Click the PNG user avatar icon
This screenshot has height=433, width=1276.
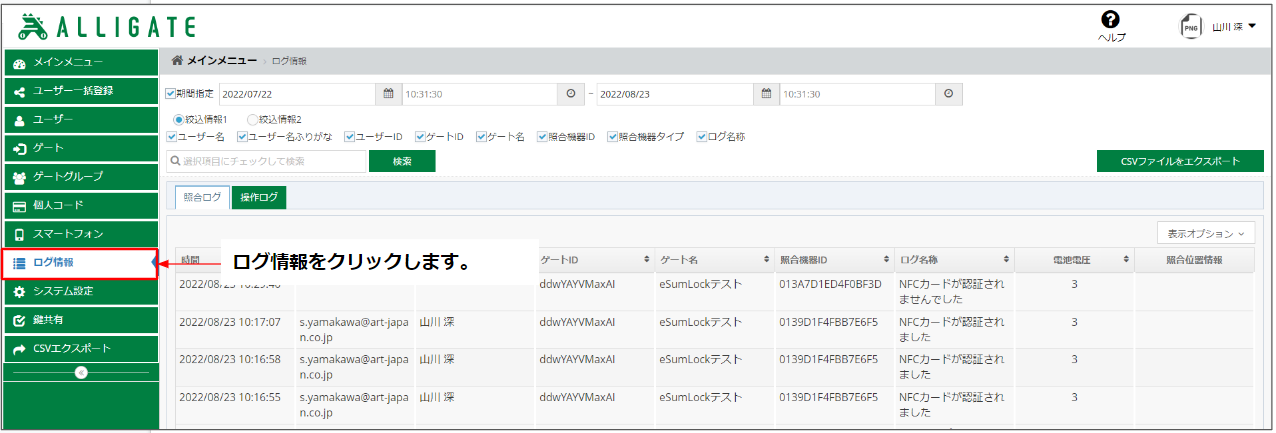[1191, 26]
